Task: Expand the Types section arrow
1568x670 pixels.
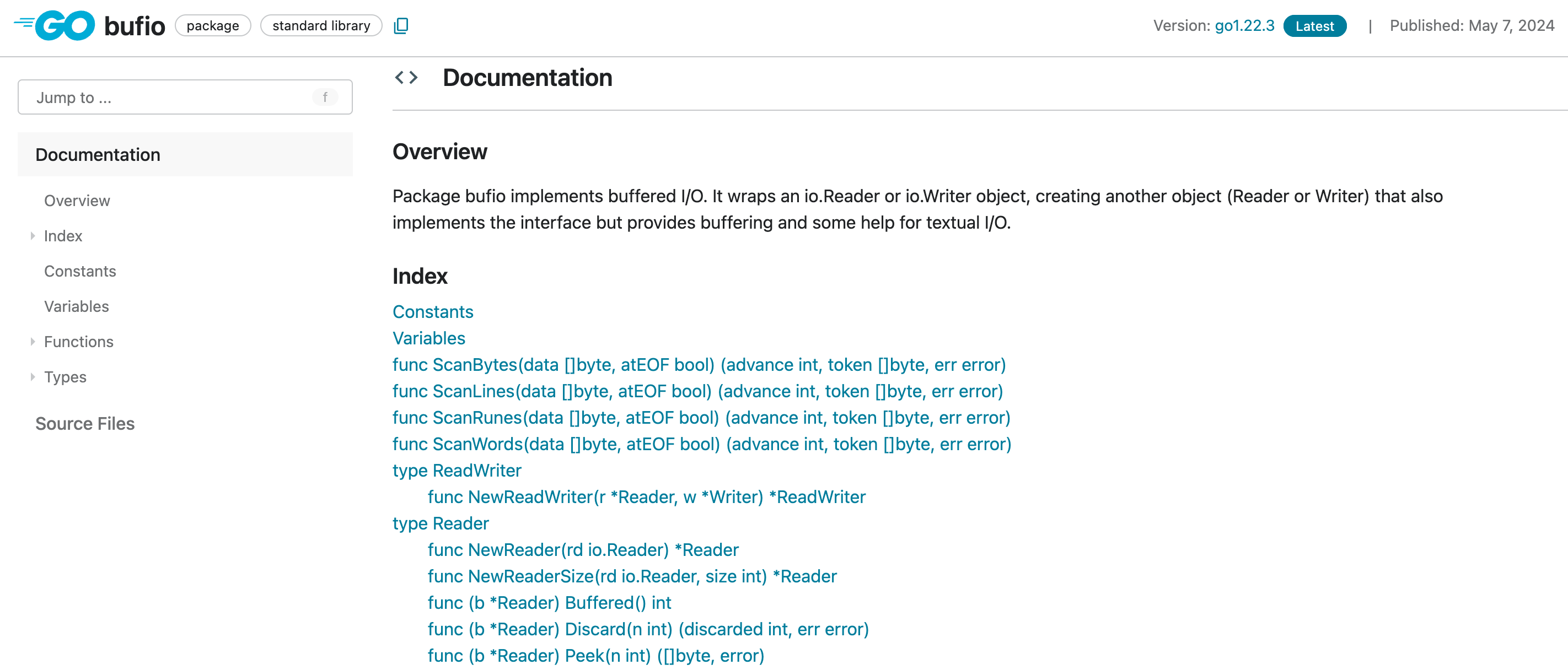Action: 33,377
